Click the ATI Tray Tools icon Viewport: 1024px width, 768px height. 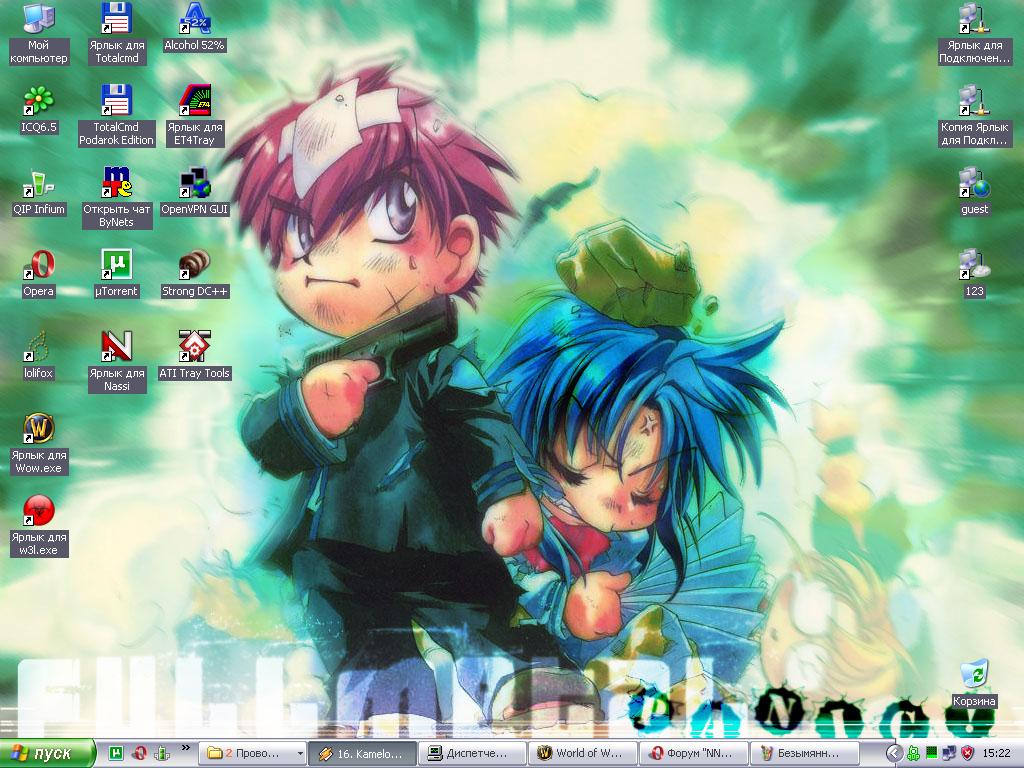click(x=194, y=357)
